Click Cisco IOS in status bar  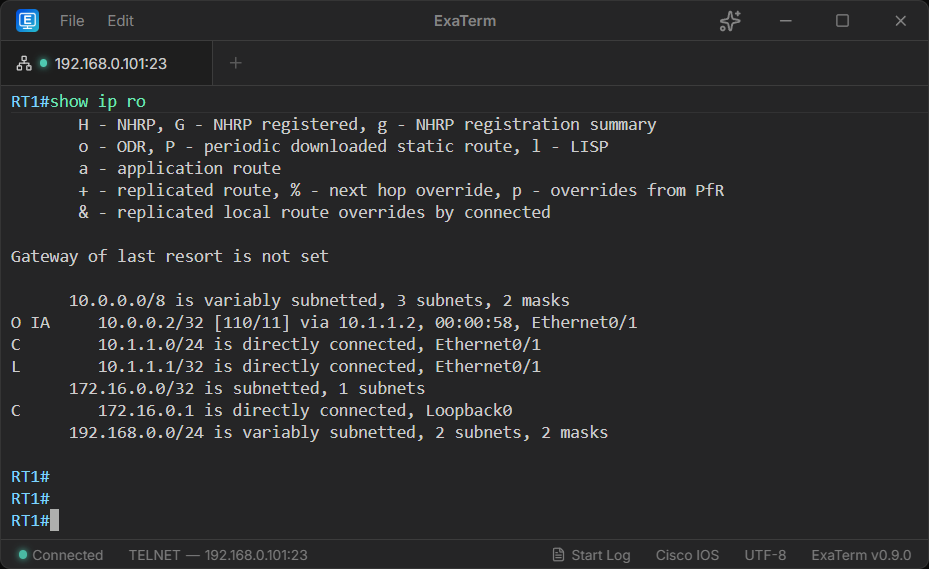pos(687,555)
